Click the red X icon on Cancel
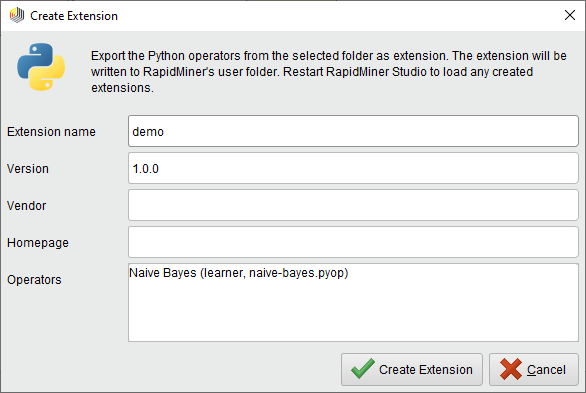Image resolution: width=586 pixels, height=393 pixels. point(511,369)
